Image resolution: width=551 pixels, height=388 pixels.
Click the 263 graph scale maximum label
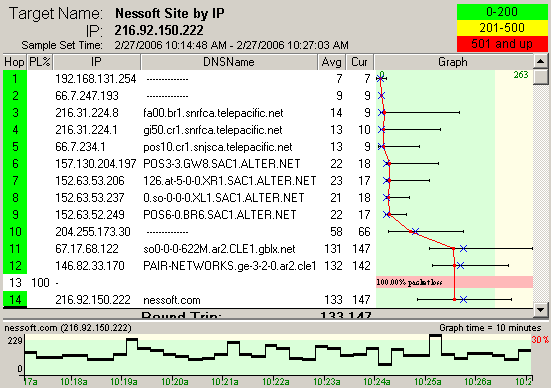(x=521, y=75)
